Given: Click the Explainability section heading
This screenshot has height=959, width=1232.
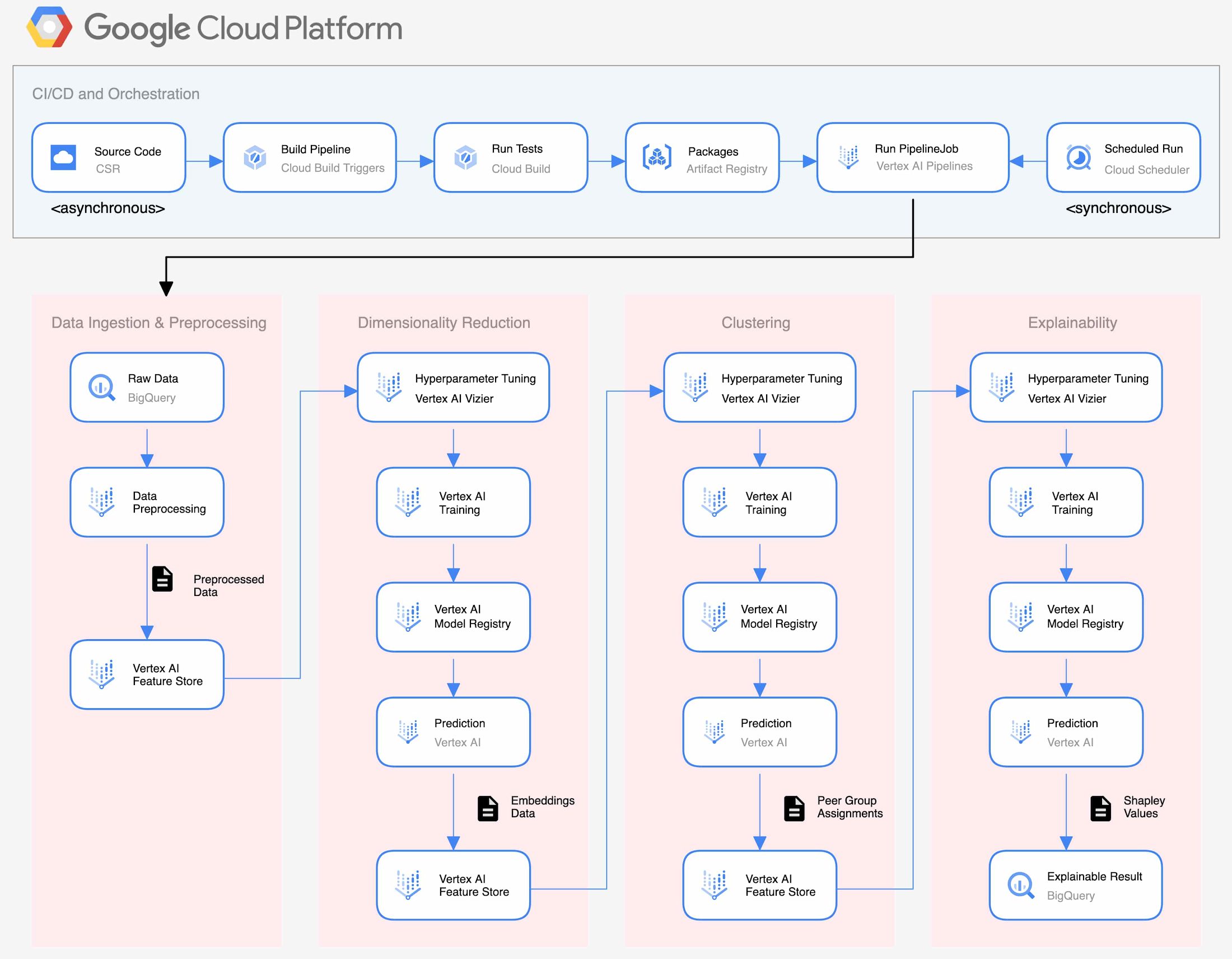Looking at the screenshot, I should [x=1072, y=323].
